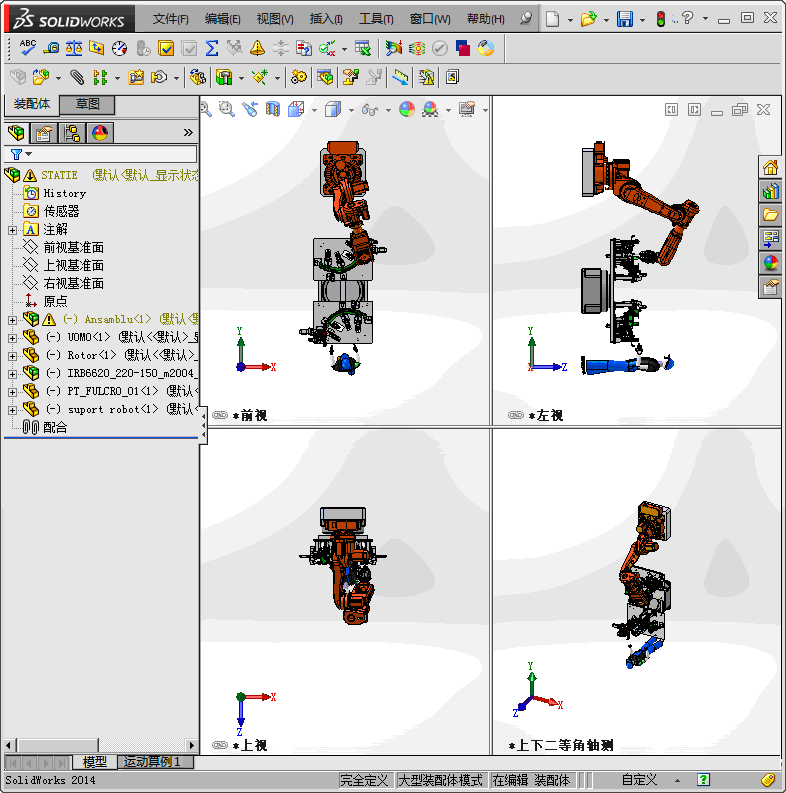
Task: Click 自定义 units in status bar
Action: tap(639, 780)
